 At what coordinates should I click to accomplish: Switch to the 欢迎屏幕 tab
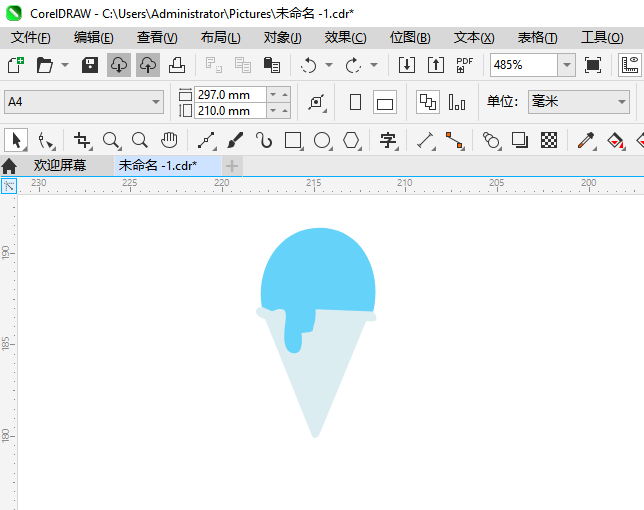60,165
